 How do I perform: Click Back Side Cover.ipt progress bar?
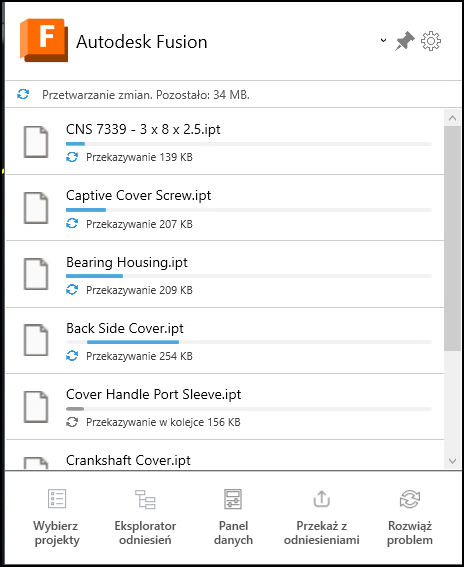[249, 342]
